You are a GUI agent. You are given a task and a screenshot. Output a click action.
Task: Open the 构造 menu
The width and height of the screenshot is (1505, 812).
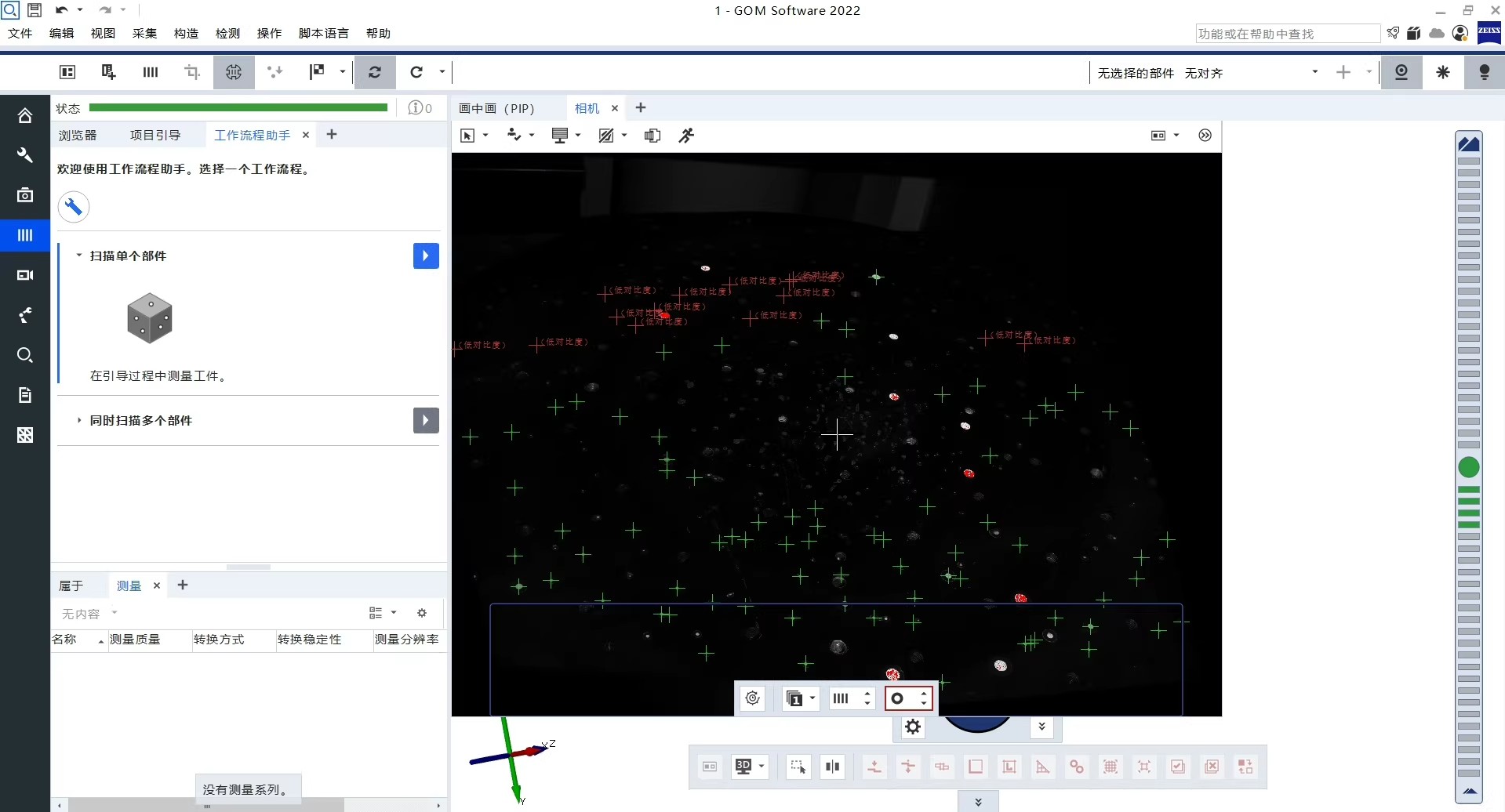pyautogui.click(x=186, y=33)
